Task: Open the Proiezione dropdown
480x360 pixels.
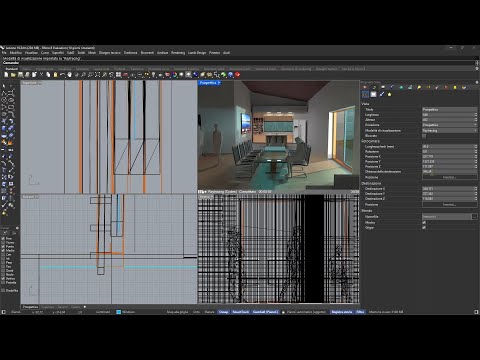Action: (x=450, y=125)
